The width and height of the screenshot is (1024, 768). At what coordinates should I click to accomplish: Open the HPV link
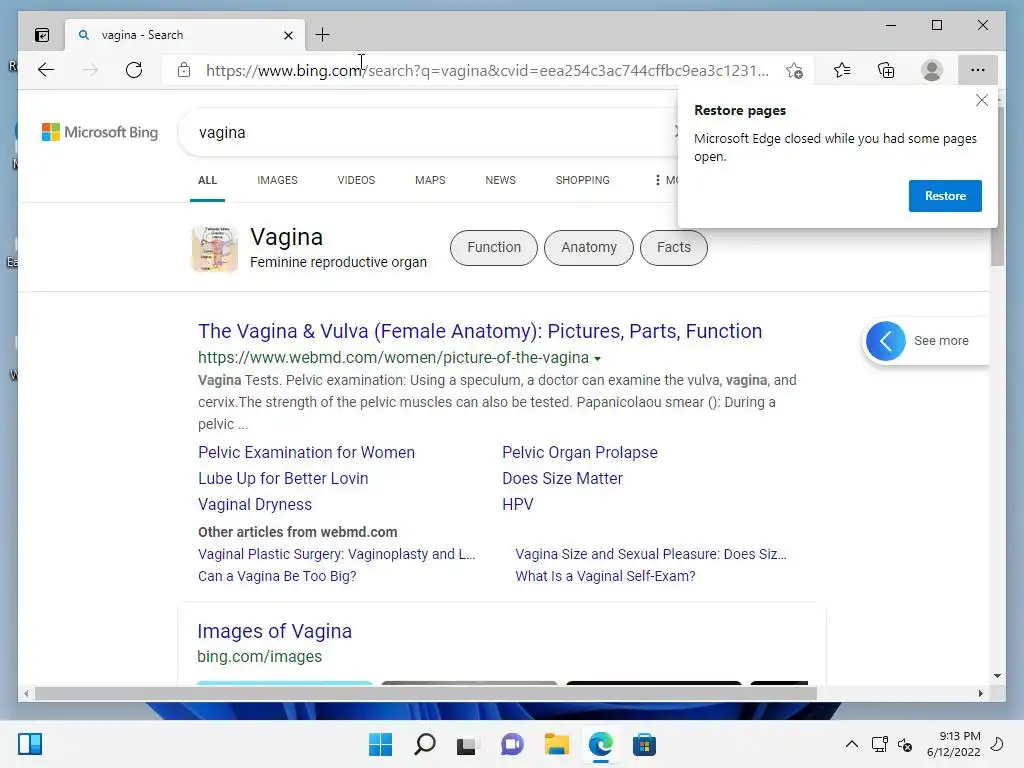[518, 505]
